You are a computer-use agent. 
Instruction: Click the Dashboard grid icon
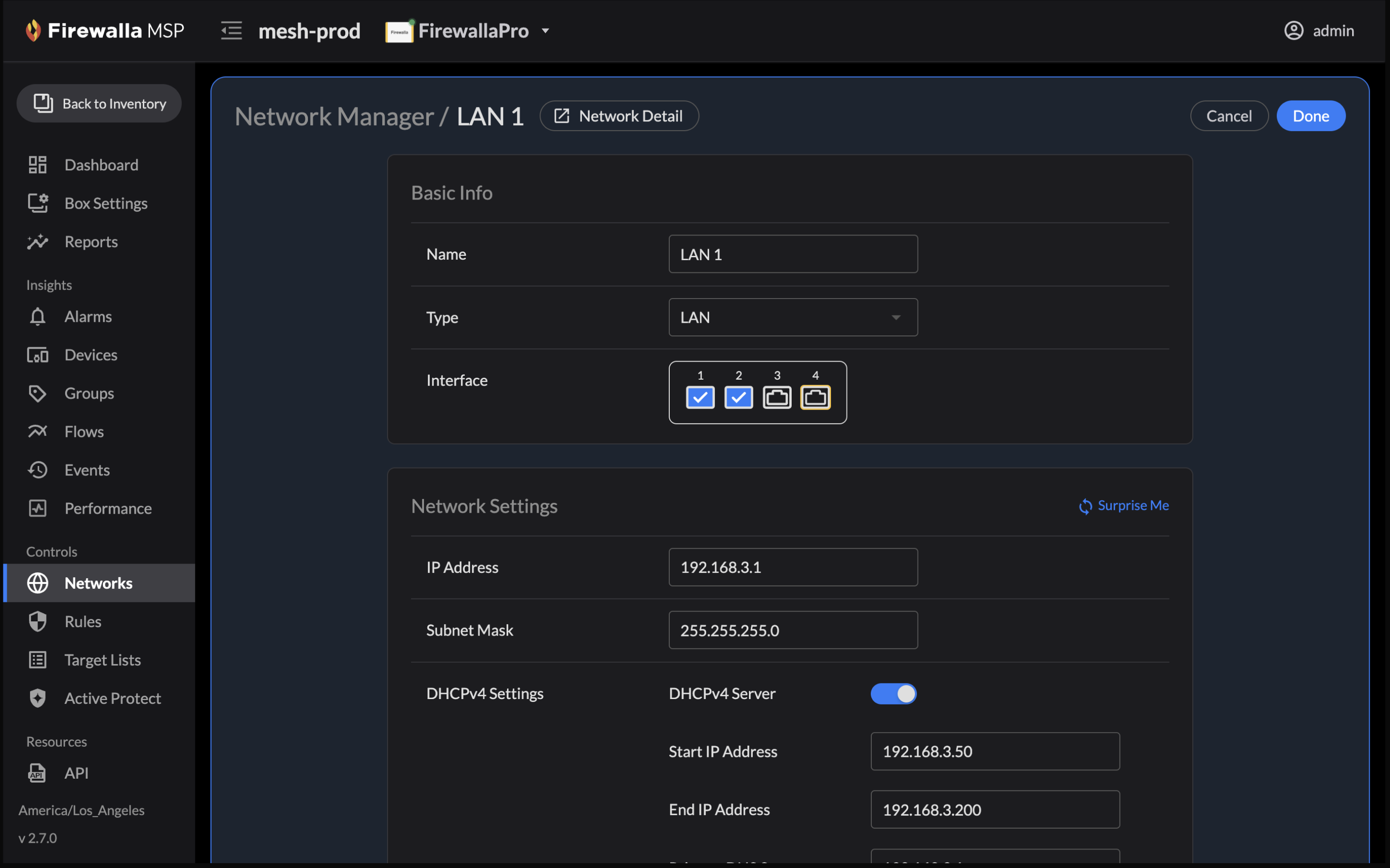click(38, 165)
